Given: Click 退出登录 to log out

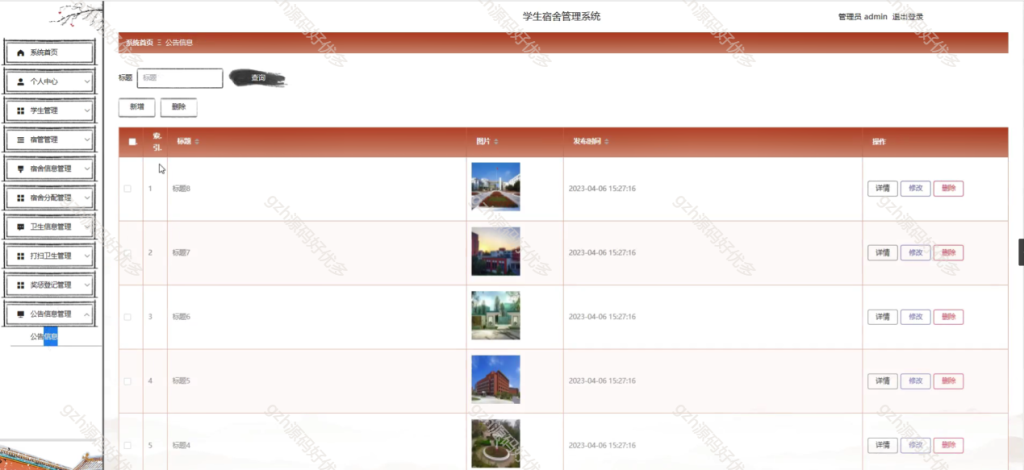Looking at the screenshot, I should (908, 17).
